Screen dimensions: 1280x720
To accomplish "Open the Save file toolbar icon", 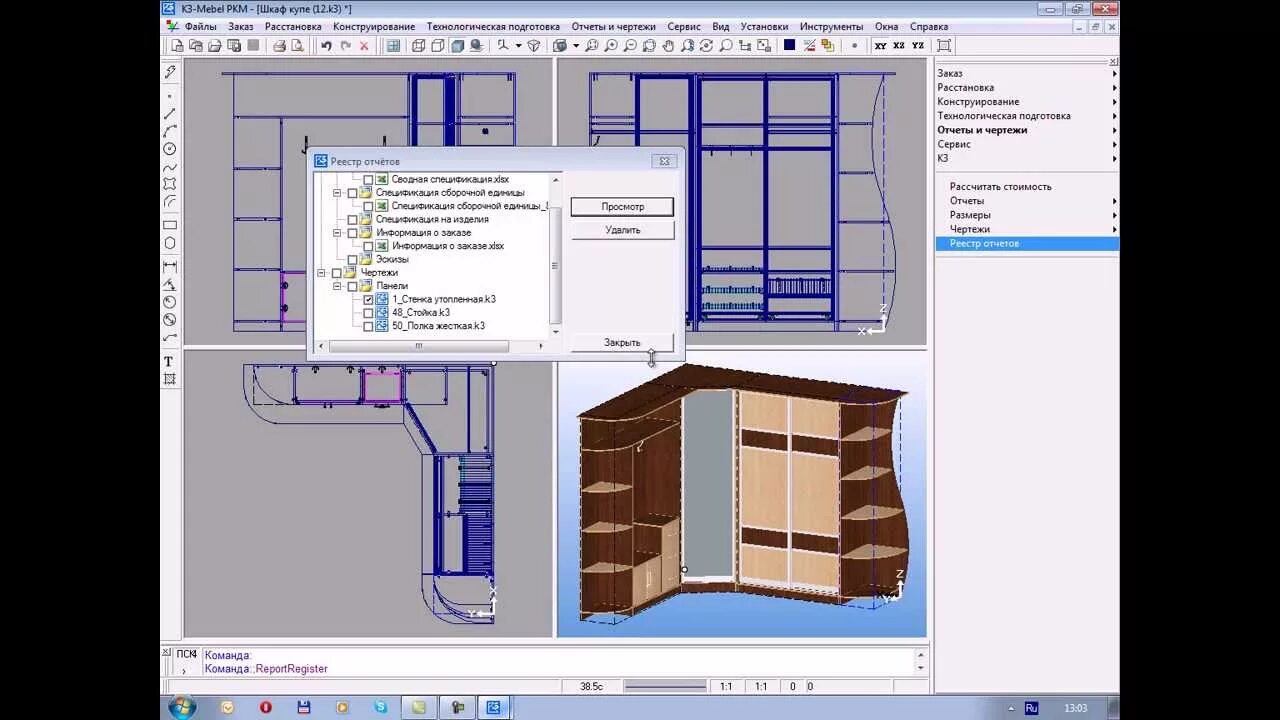I will 234,46.
